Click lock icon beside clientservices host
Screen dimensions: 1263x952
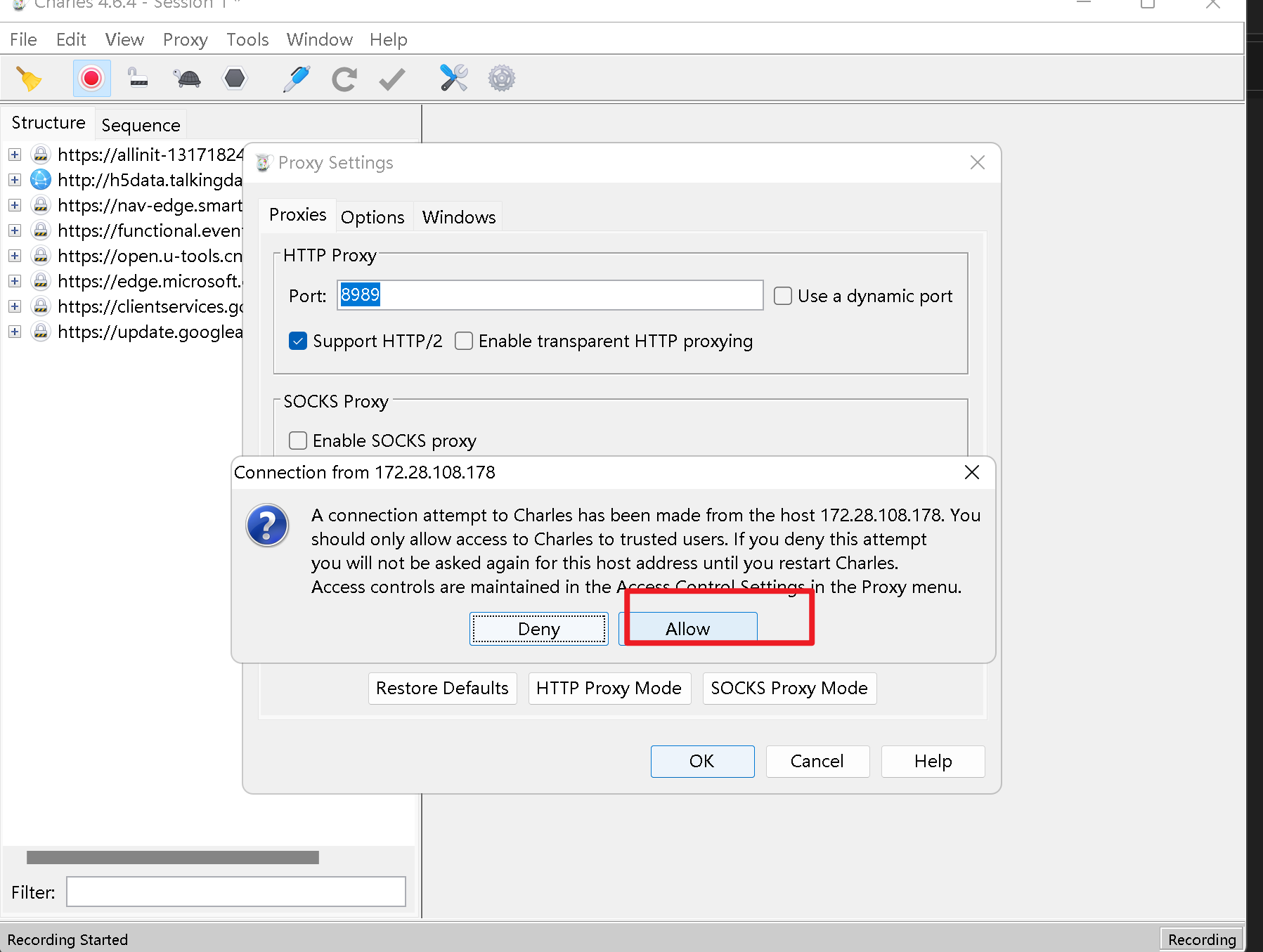coord(41,306)
